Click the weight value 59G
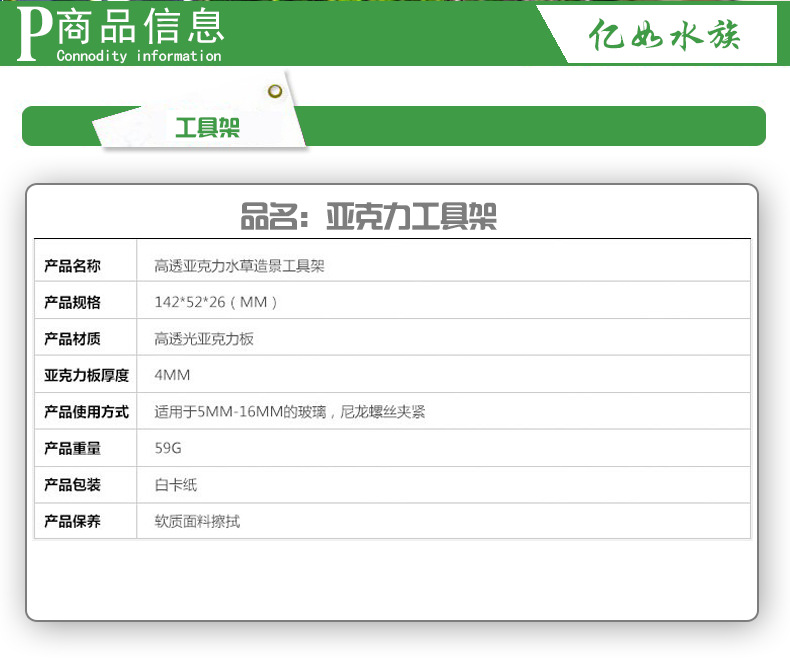 click(168, 448)
